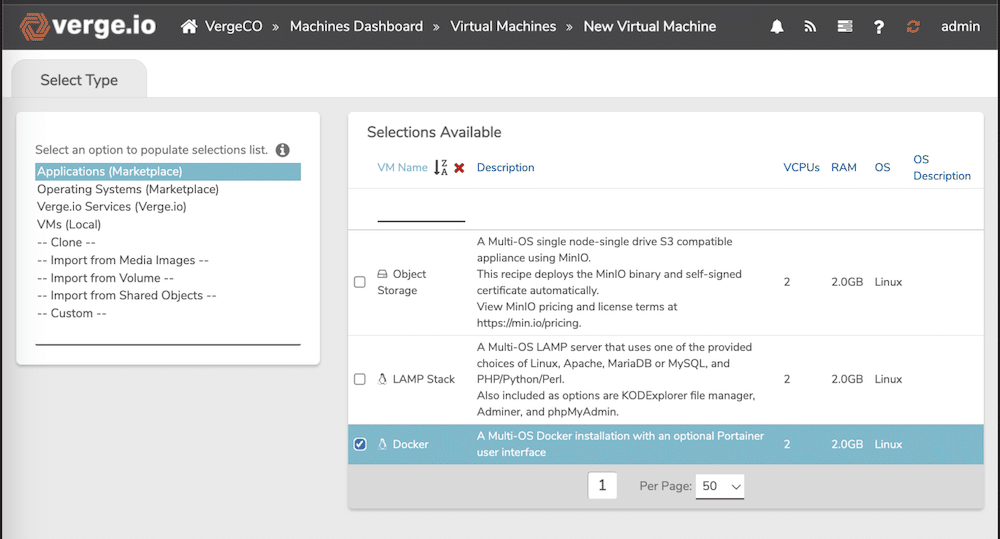This screenshot has height=539, width=1000.
Task: Click the Object Storage drive icon
Action: pyautogui.click(x=382, y=274)
